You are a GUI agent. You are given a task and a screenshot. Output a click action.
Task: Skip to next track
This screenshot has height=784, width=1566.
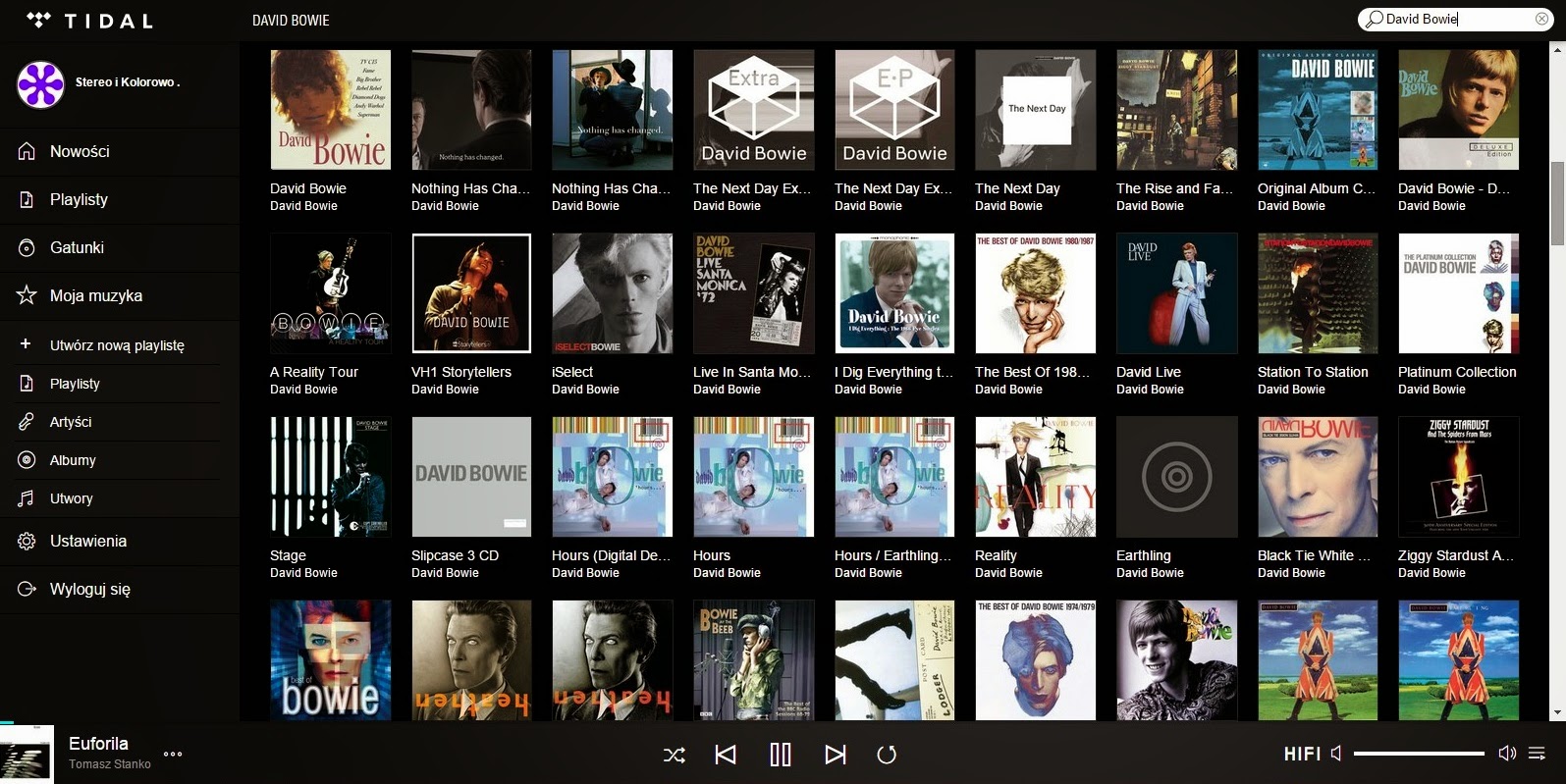(x=836, y=755)
